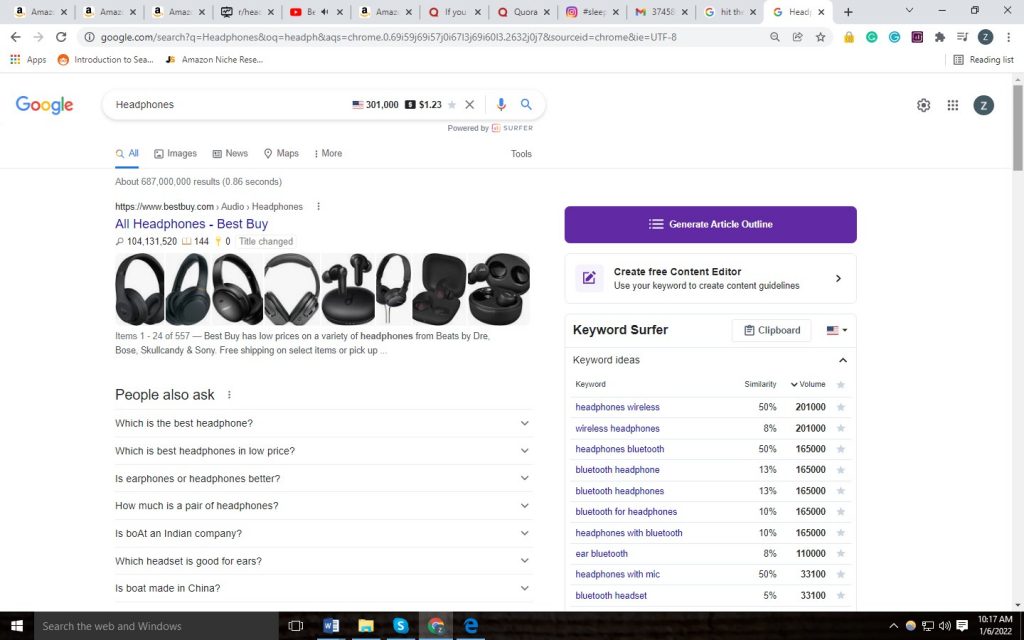
Task: Switch to Gmail tab
Action: [x=662, y=12]
